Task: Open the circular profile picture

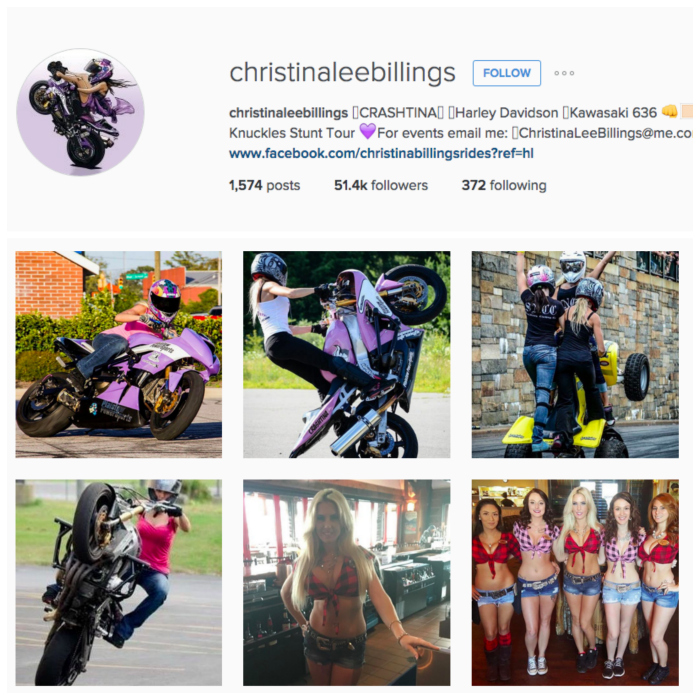Action: click(80, 112)
